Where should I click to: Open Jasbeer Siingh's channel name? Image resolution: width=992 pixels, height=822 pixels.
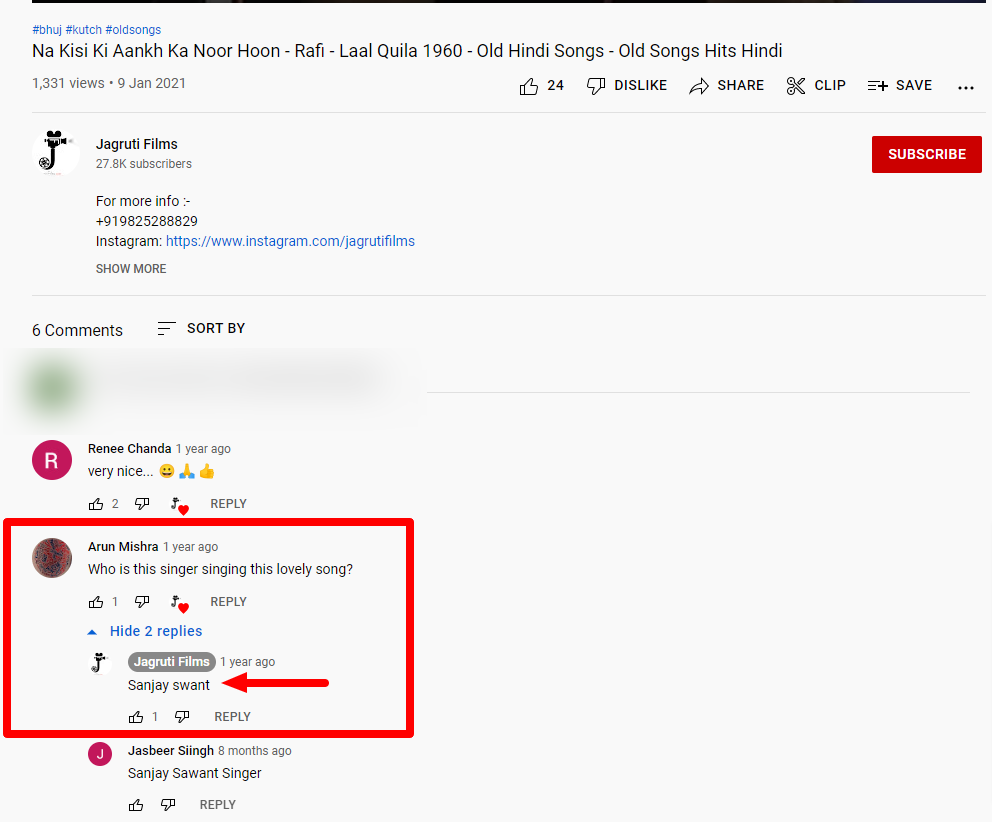tap(171, 751)
